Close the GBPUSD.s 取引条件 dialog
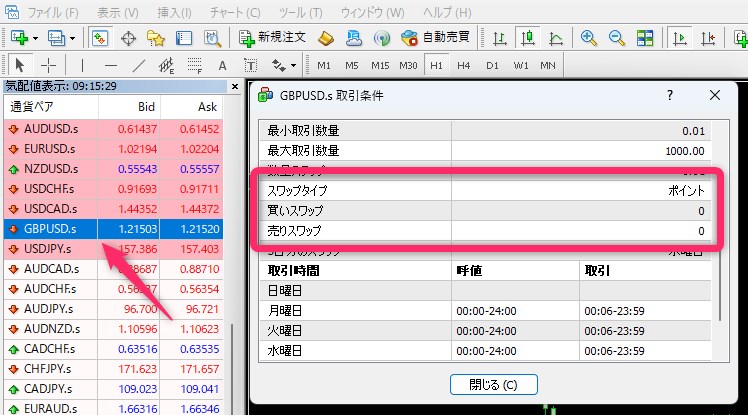 pos(715,95)
